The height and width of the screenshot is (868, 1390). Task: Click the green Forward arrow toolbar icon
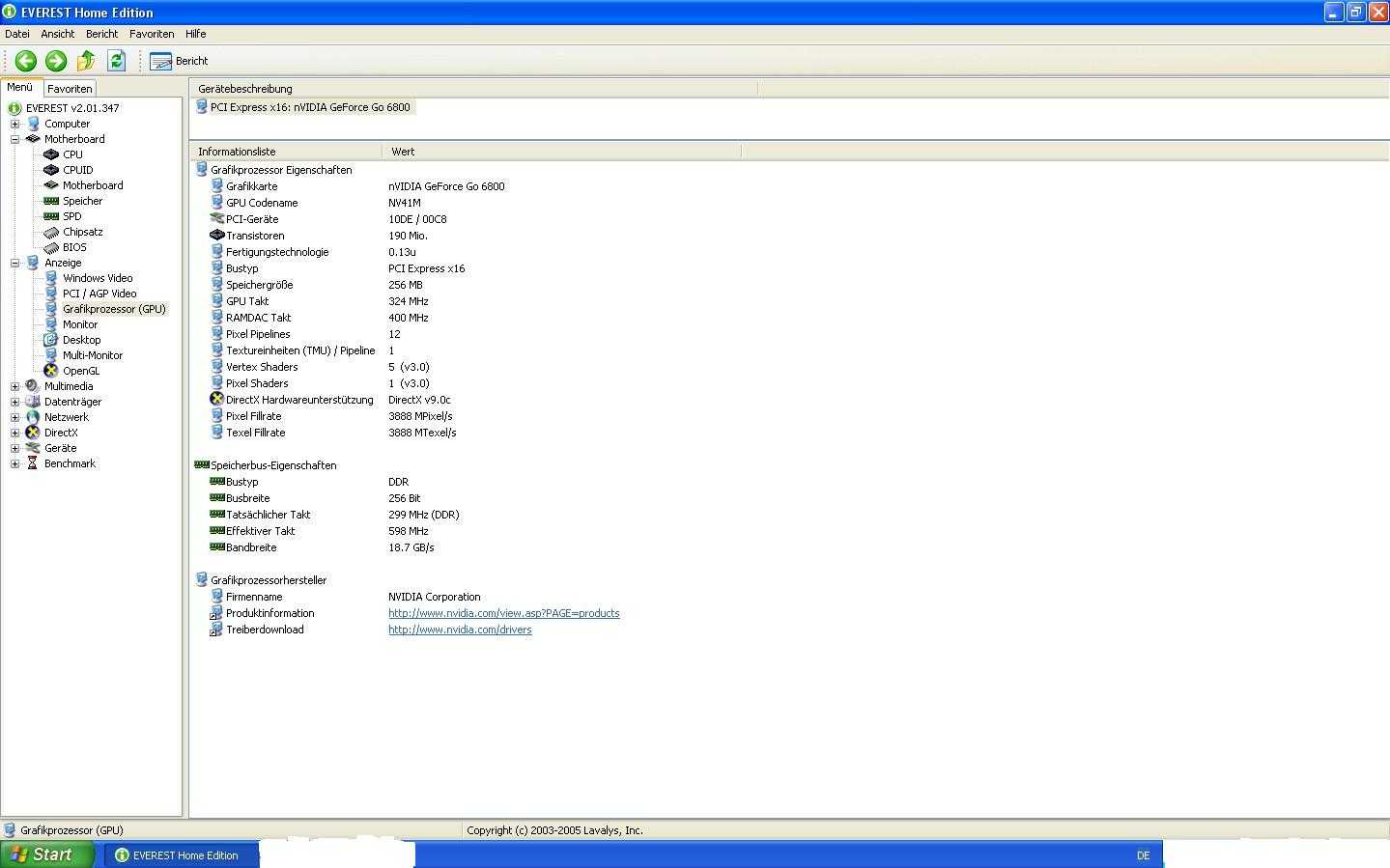[x=56, y=61]
